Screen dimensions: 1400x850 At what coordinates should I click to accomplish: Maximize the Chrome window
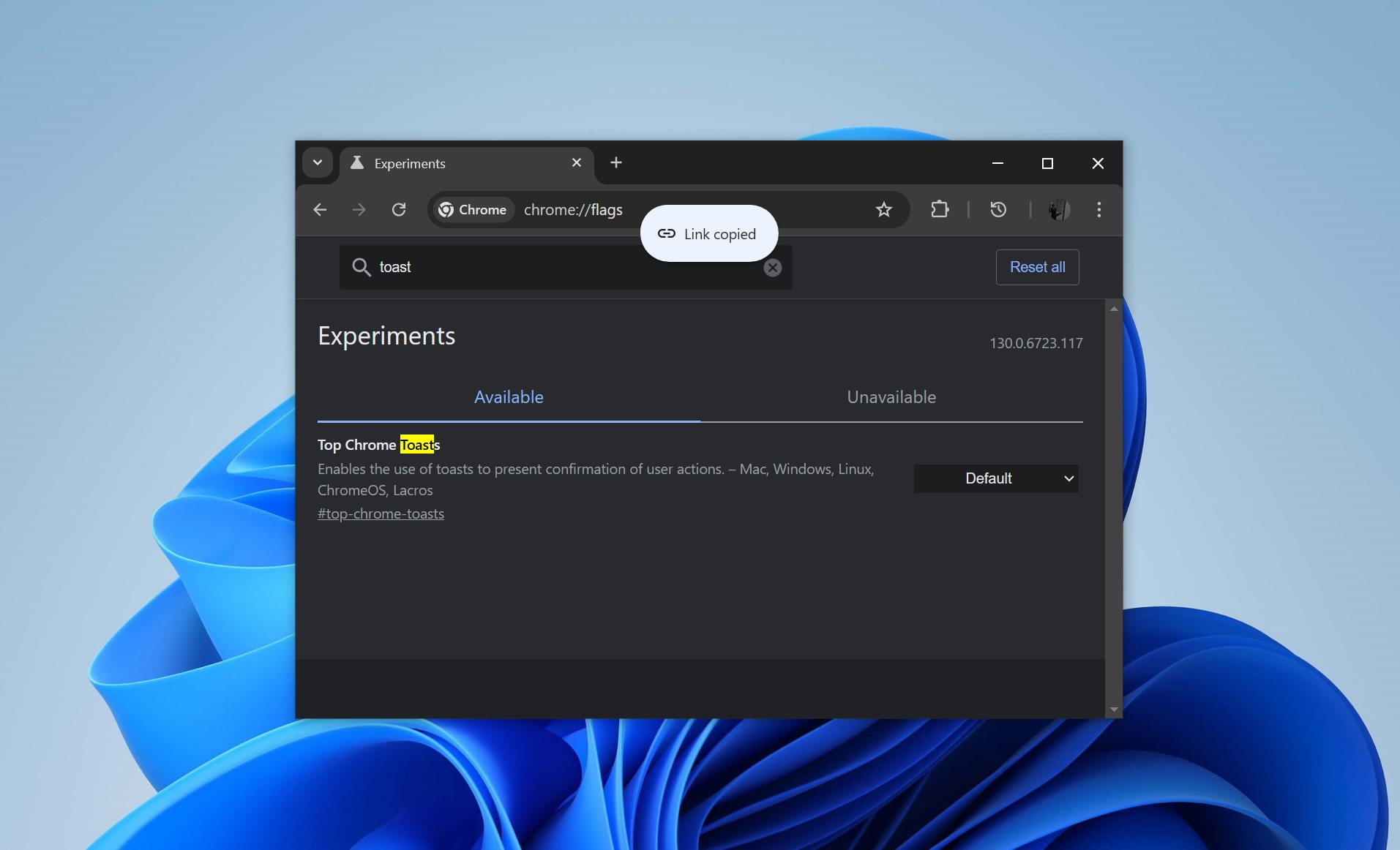pyautogui.click(x=1047, y=163)
